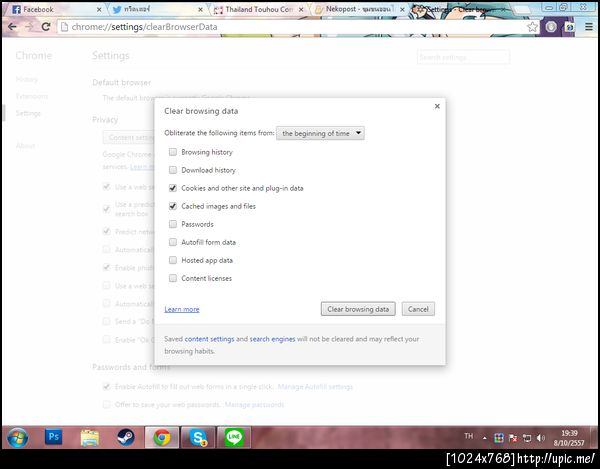Viewport: 600px width, 469px height.
Task: Bookmark this page with the star icon
Action: tap(532, 27)
